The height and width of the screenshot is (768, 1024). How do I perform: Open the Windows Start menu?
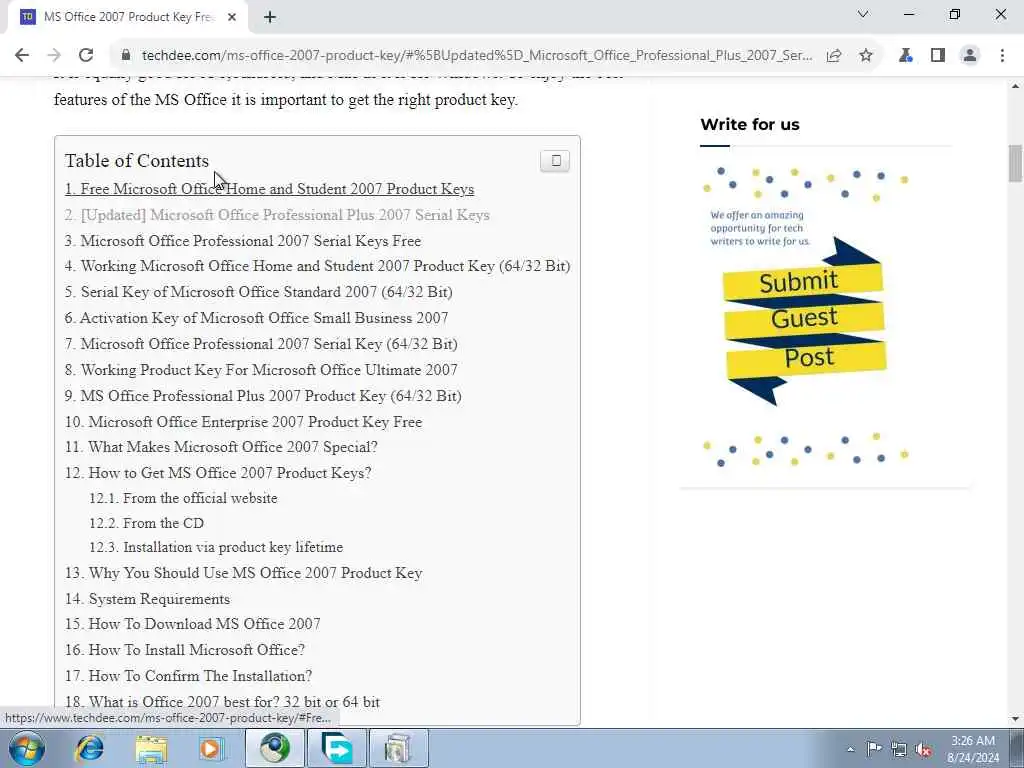coord(27,748)
